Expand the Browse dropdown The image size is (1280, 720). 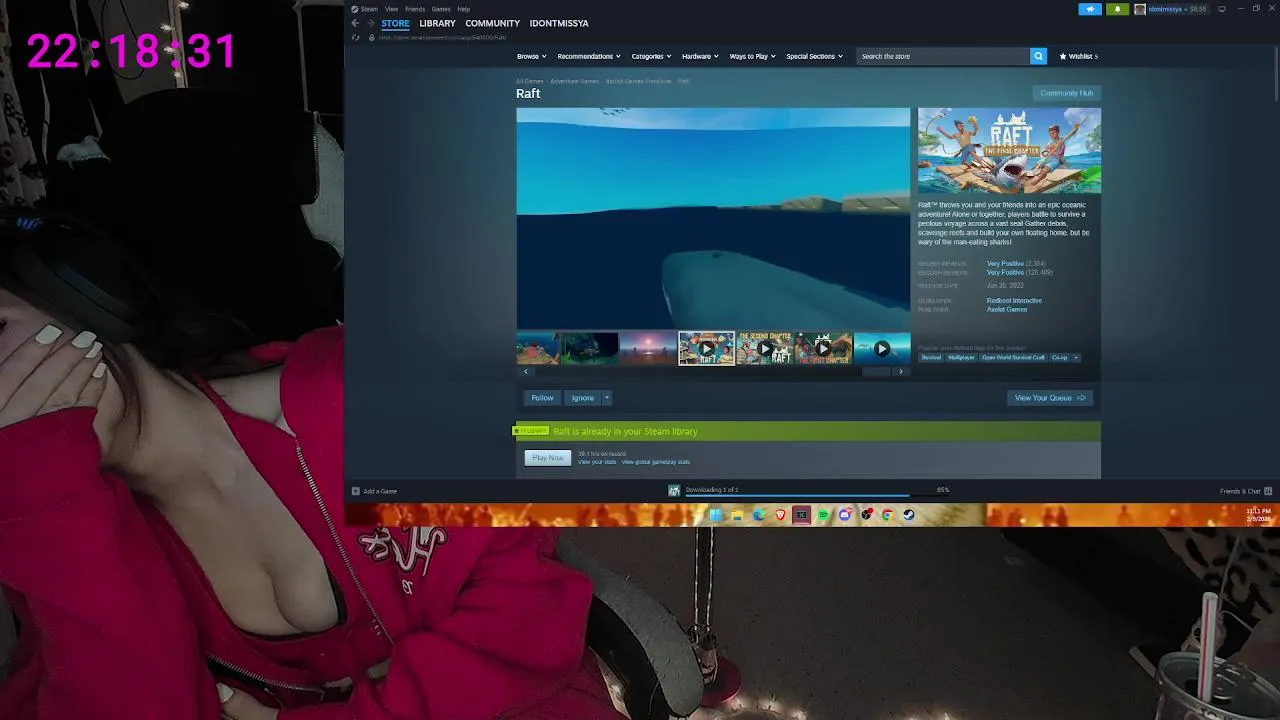coord(531,56)
